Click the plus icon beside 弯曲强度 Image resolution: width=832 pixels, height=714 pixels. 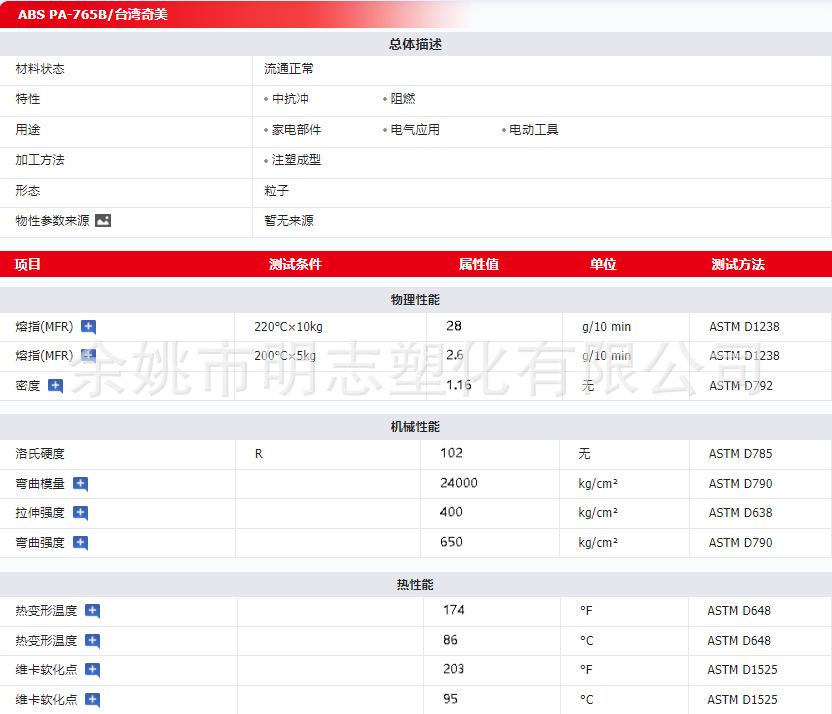pos(80,543)
